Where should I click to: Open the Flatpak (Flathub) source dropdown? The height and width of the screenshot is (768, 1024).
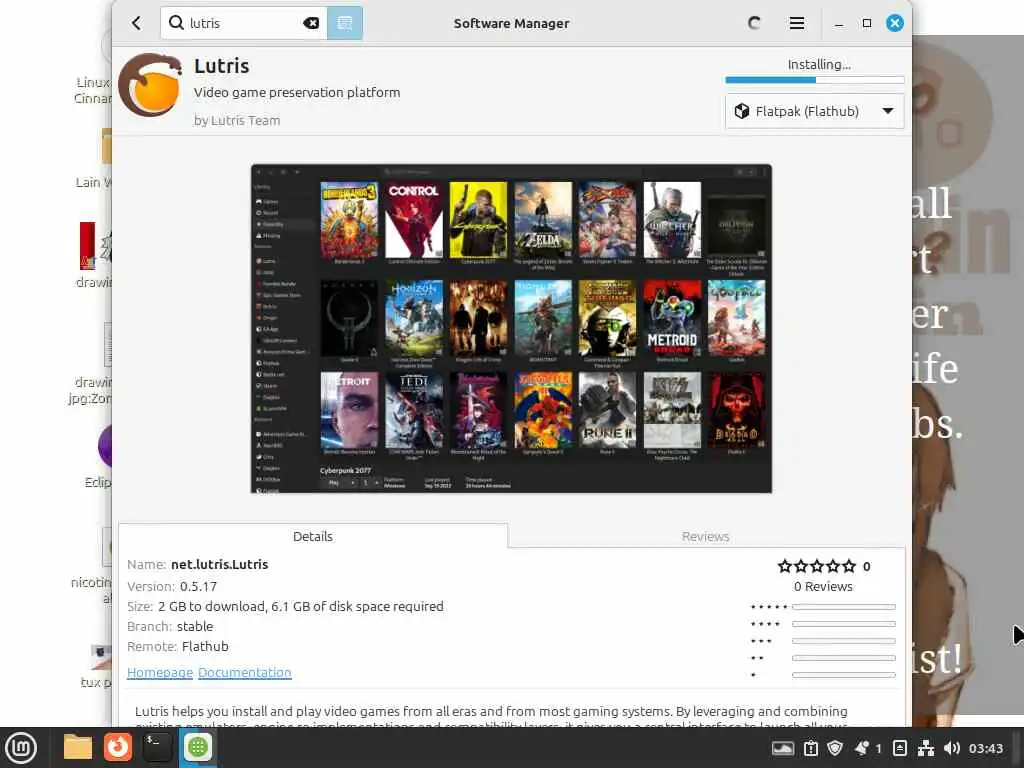coord(814,111)
